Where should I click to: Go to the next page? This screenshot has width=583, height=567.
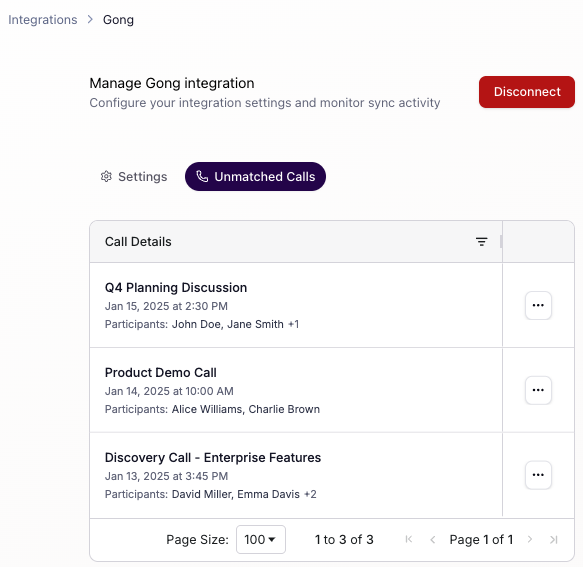coord(530,539)
